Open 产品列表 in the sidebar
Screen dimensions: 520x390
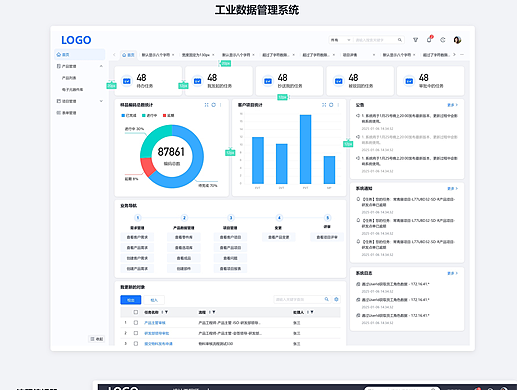click(69, 78)
